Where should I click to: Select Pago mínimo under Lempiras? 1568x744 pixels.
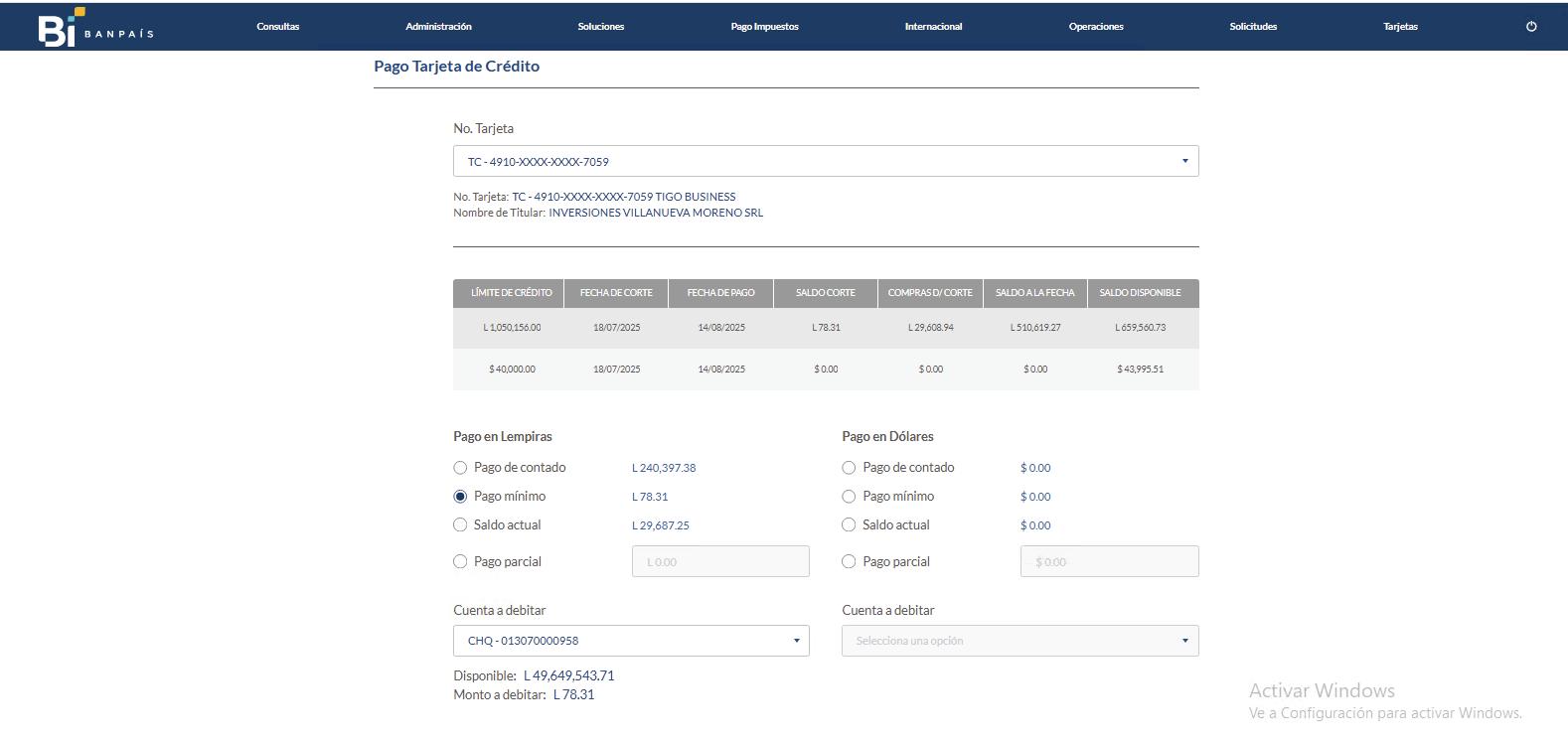point(460,497)
